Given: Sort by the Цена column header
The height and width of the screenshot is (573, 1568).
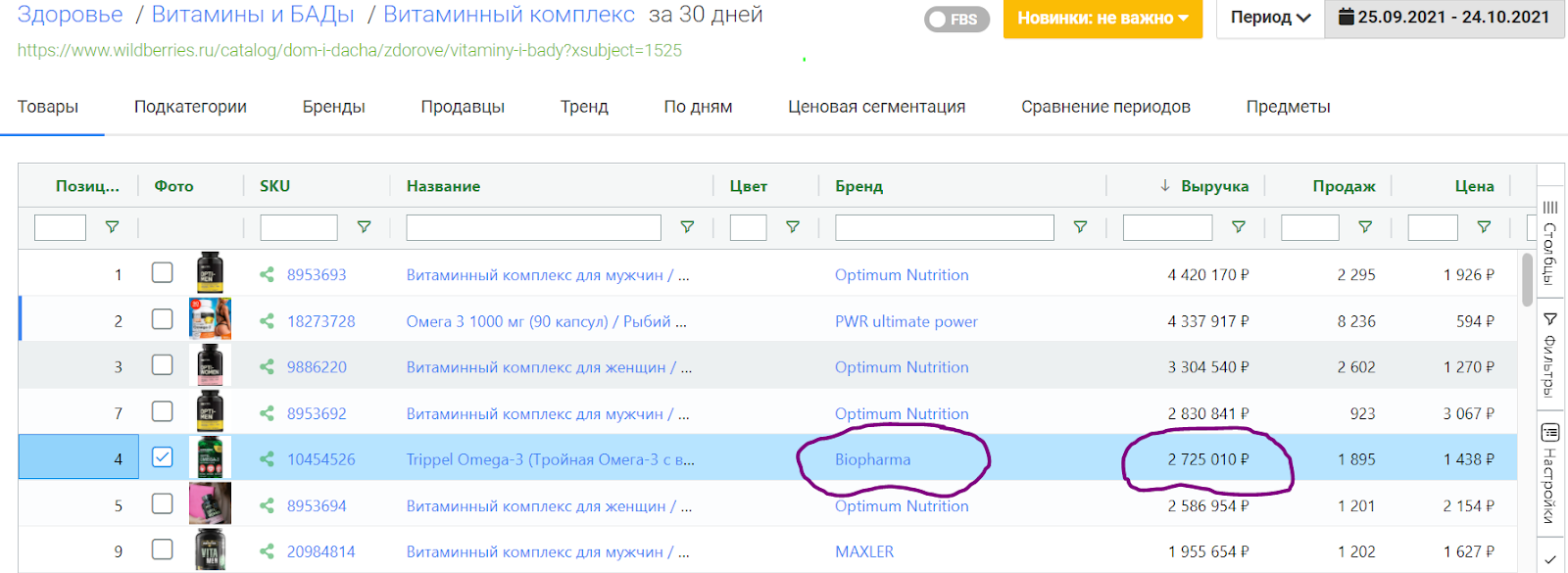Looking at the screenshot, I should coord(1474,186).
